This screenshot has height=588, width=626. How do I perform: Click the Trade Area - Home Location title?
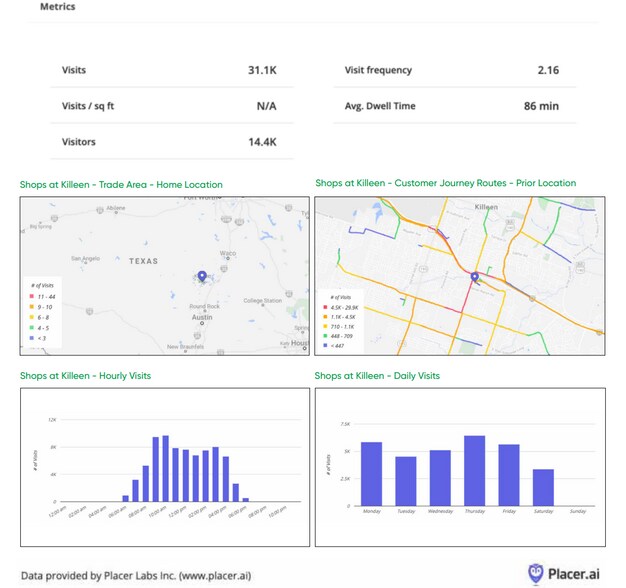point(121,185)
